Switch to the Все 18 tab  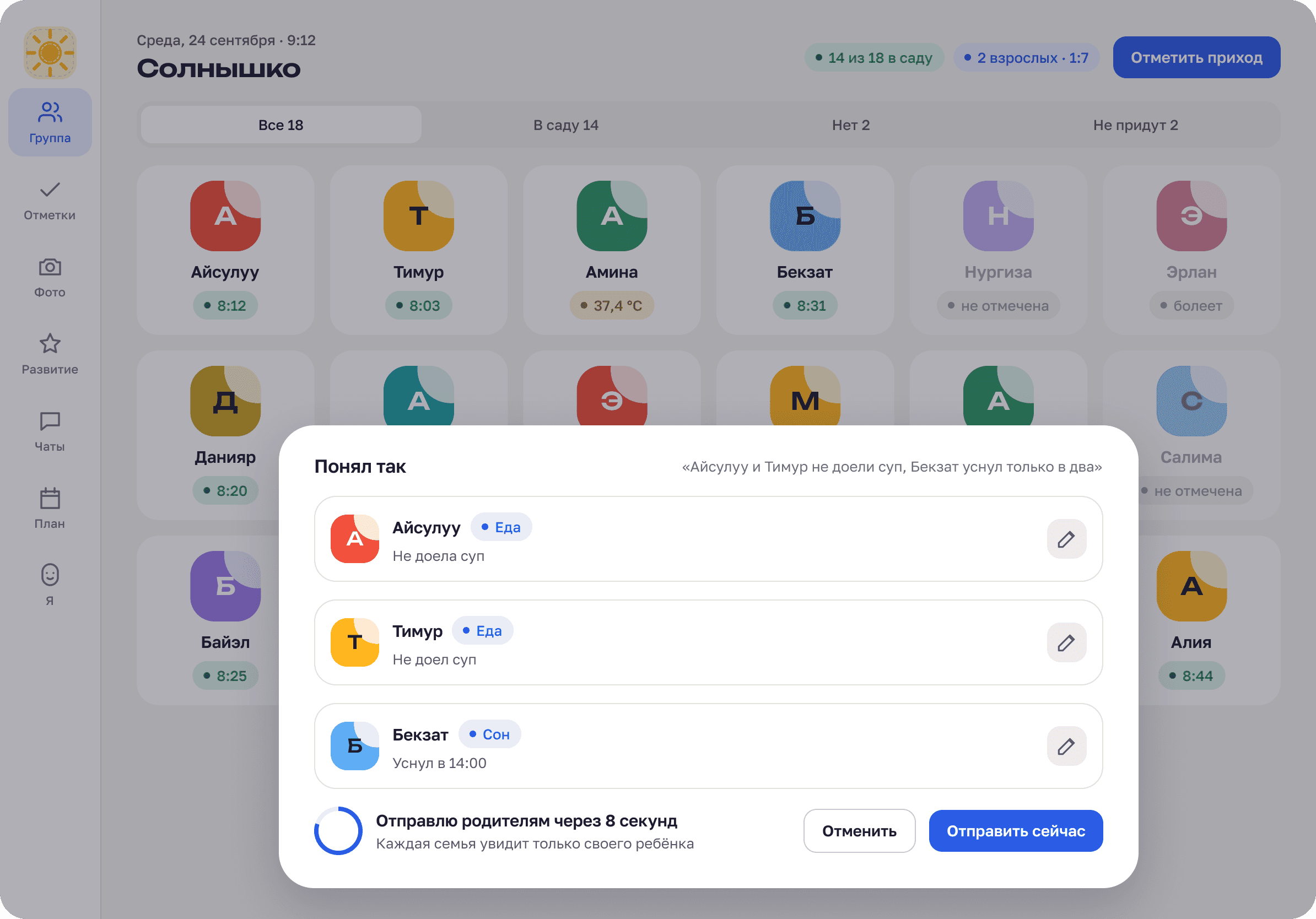click(281, 125)
